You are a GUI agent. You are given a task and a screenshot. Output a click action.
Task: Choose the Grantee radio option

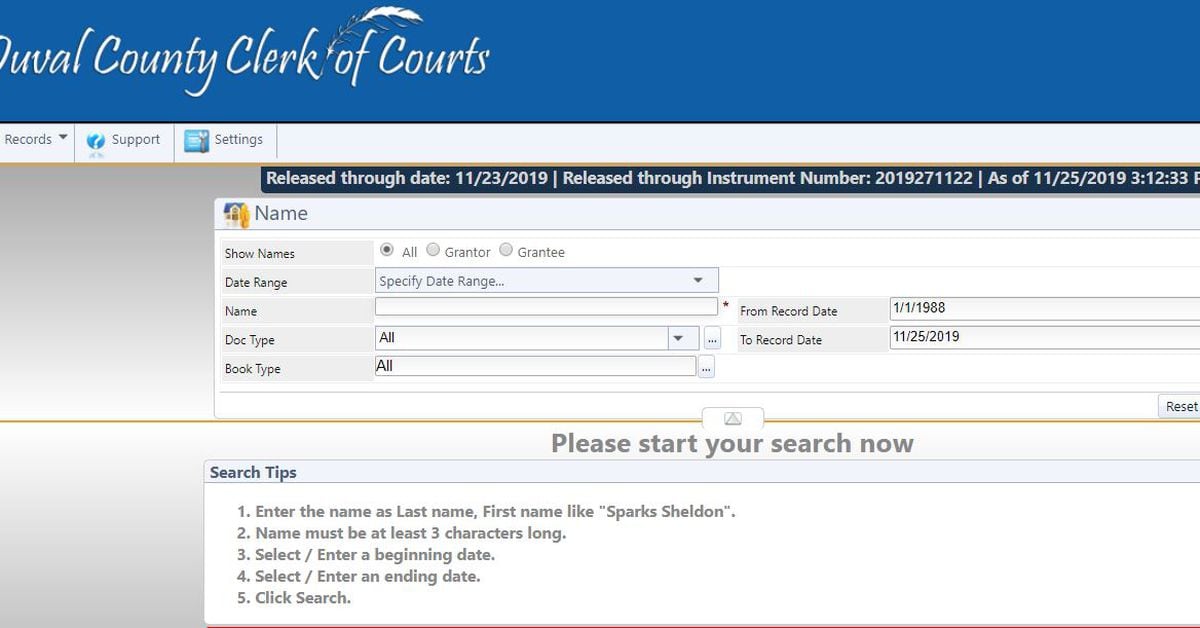coord(506,251)
